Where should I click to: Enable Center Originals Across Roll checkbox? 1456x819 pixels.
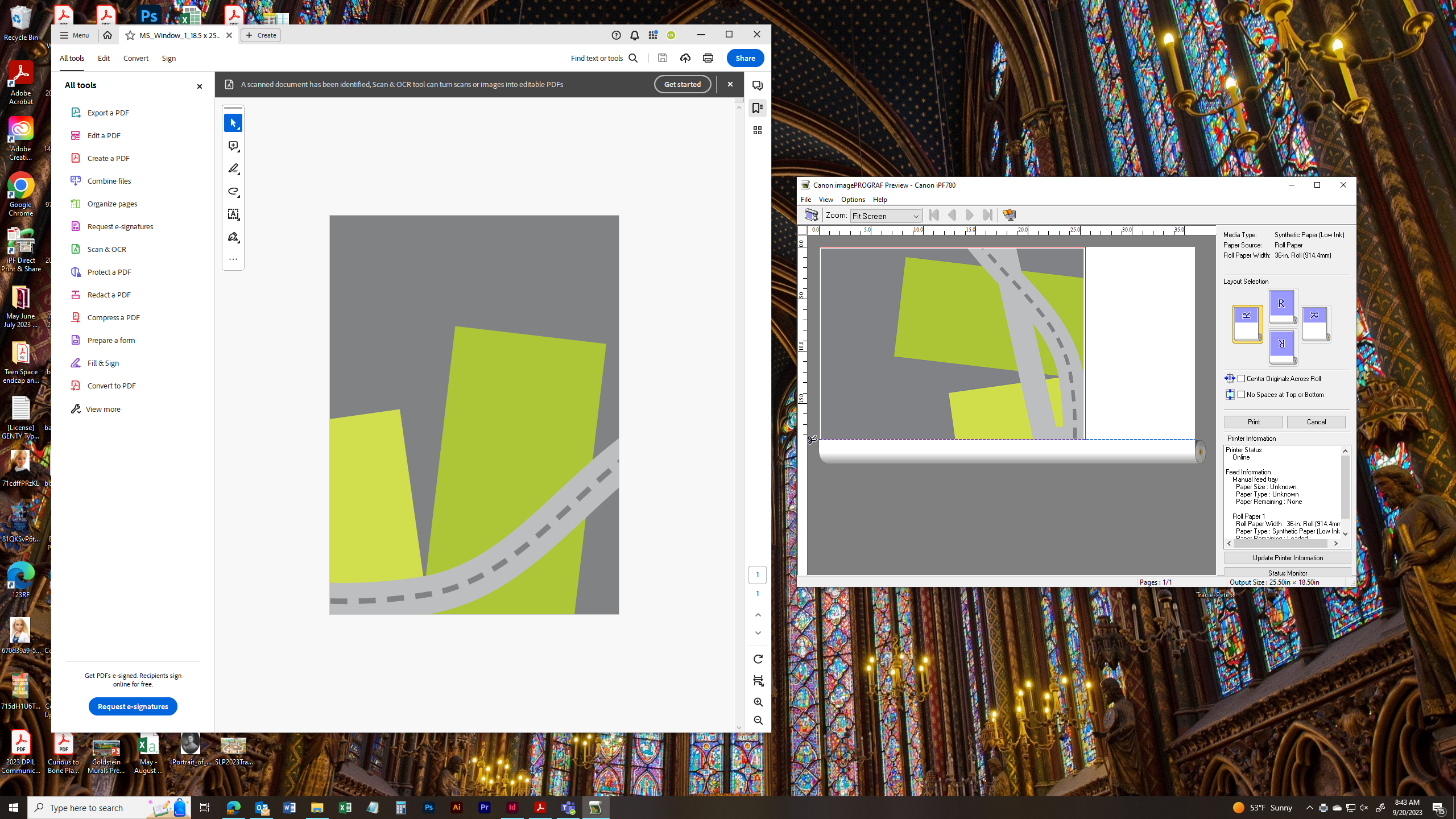(x=1242, y=379)
